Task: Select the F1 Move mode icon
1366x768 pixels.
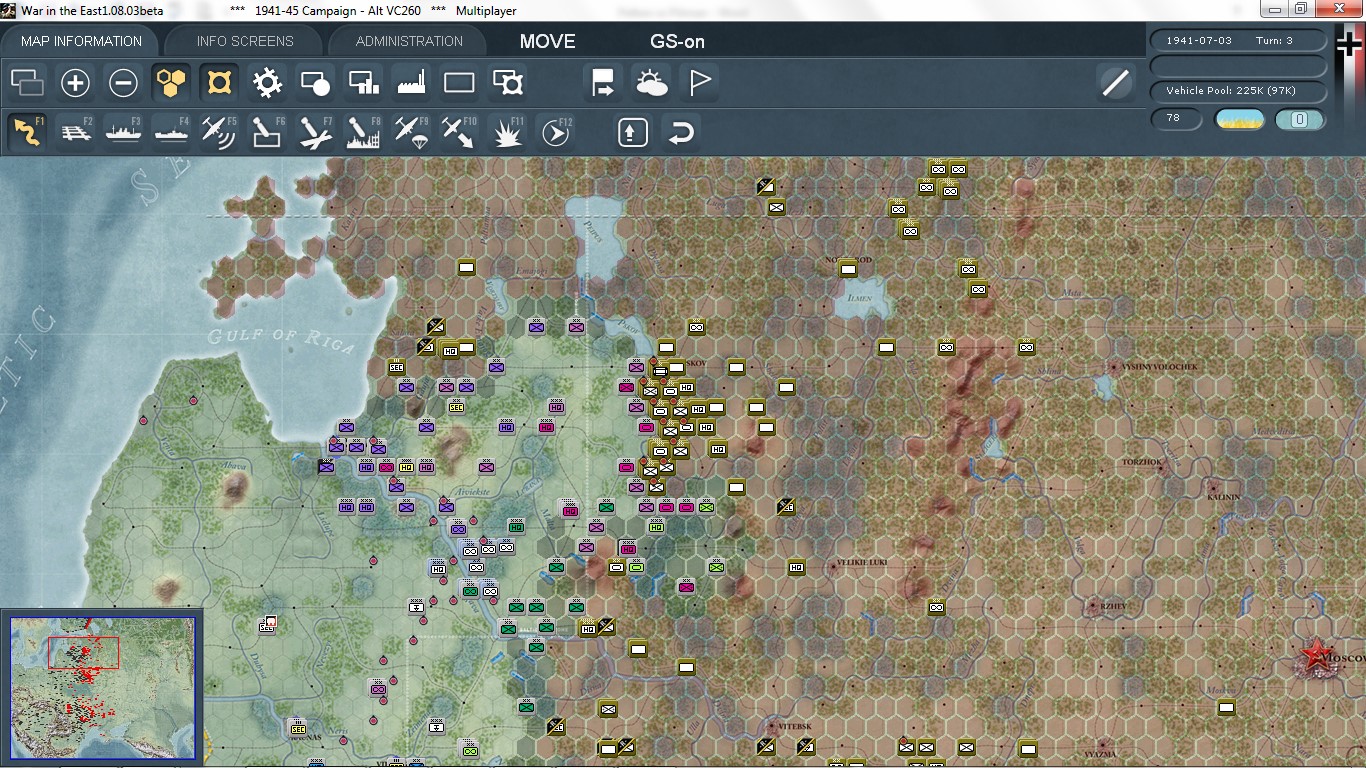Action: [28, 132]
